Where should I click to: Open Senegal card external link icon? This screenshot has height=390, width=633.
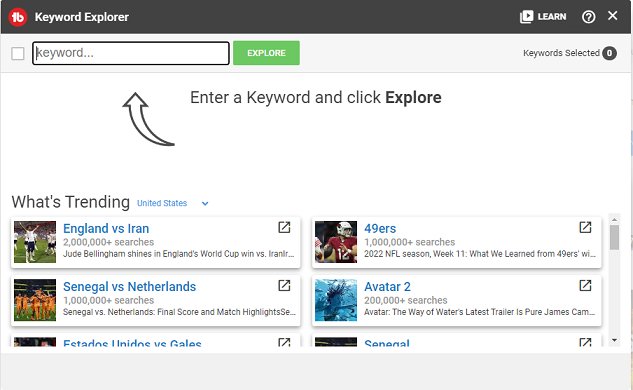[585, 342]
